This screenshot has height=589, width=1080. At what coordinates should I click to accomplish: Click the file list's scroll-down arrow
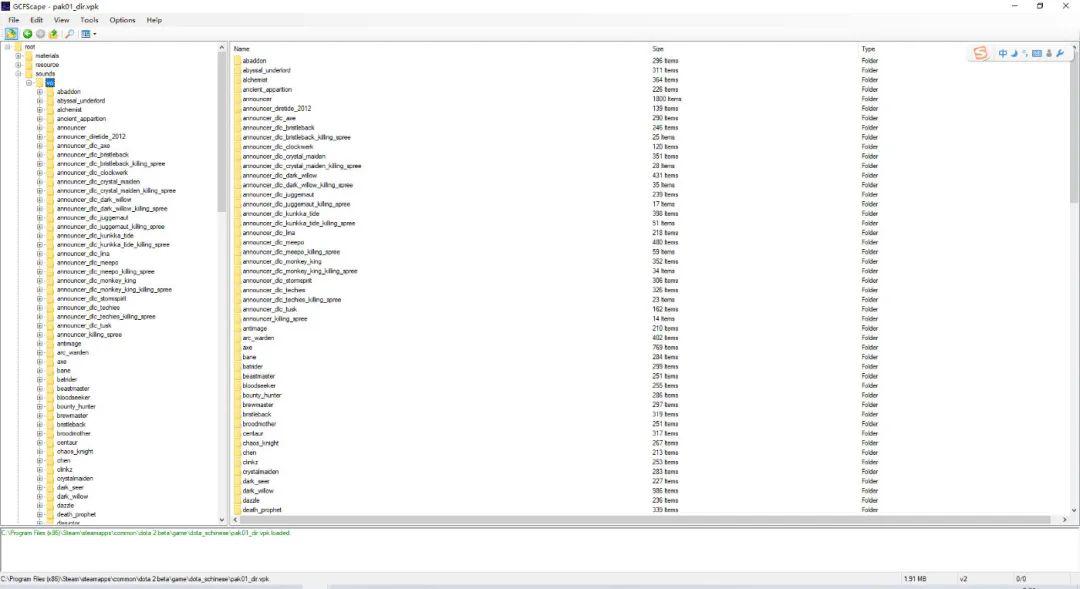tap(1074, 510)
